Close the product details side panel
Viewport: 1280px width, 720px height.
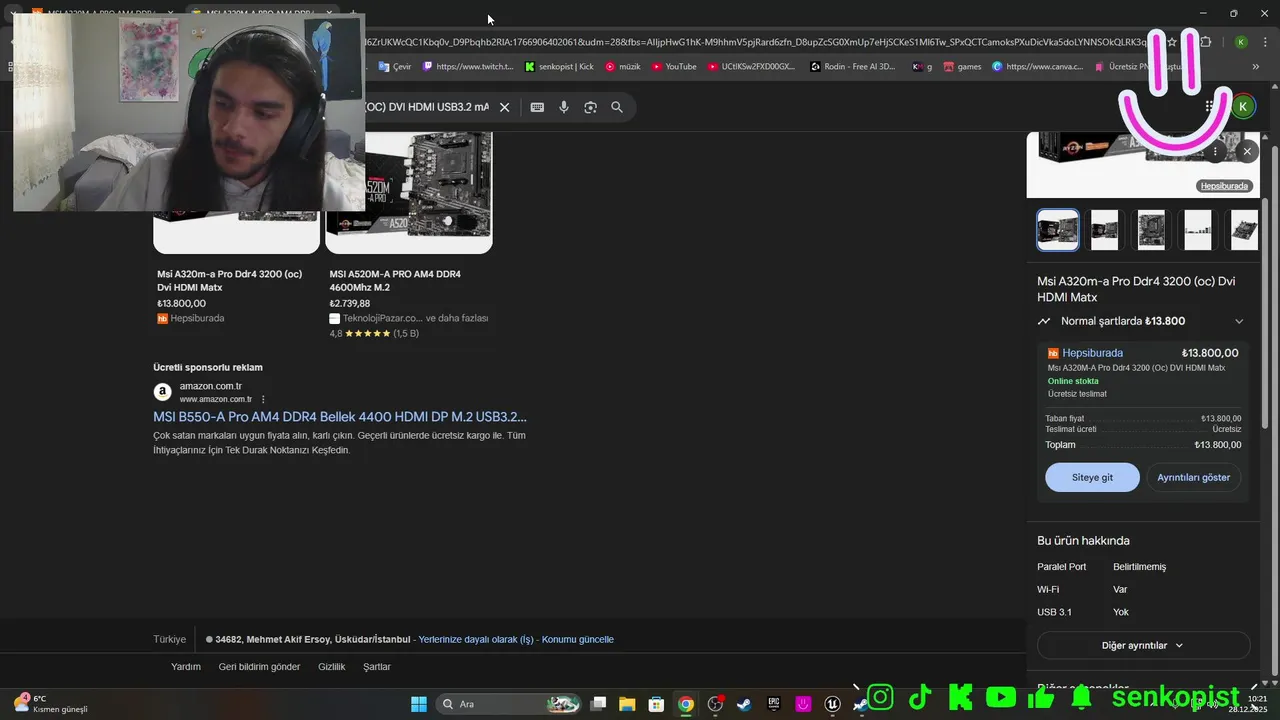coord(1247,151)
